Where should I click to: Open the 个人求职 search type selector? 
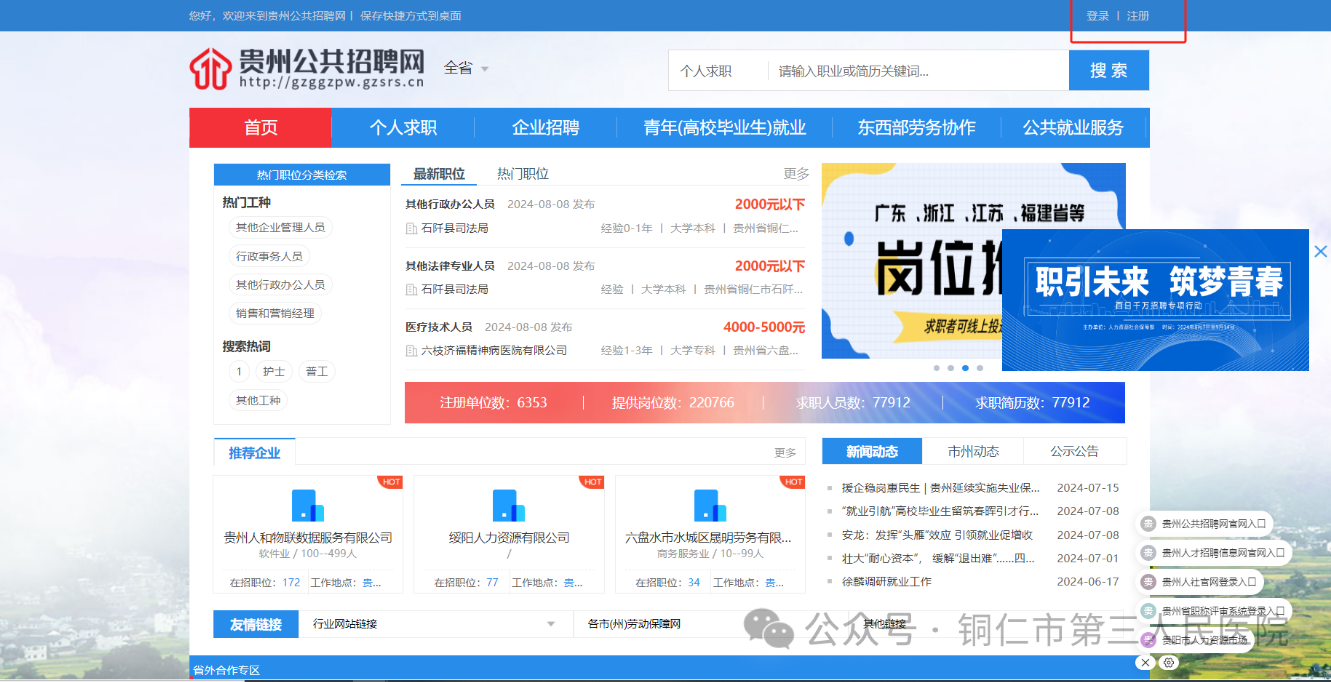(706, 71)
